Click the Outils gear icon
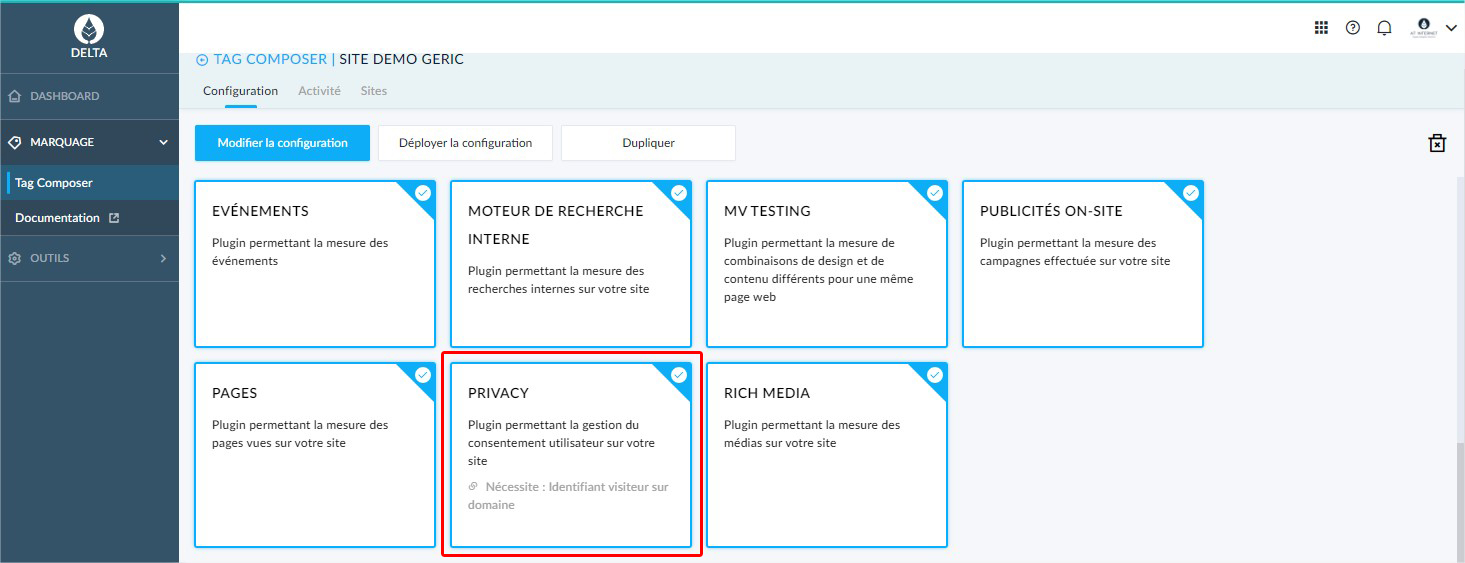The height and width of the screenshot is (563, 1465). [14, 258]
